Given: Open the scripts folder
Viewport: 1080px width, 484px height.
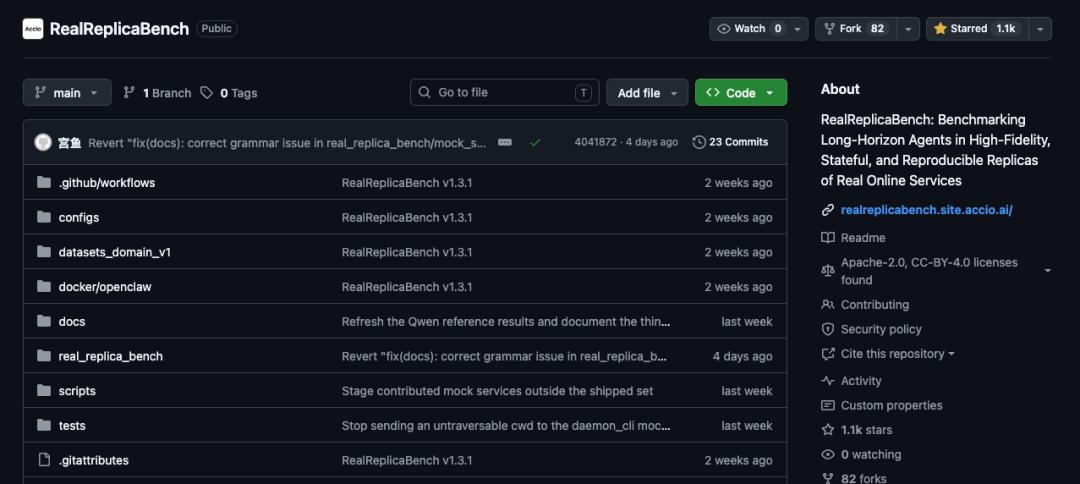Looking at the screenshot, I should [77, 391].
